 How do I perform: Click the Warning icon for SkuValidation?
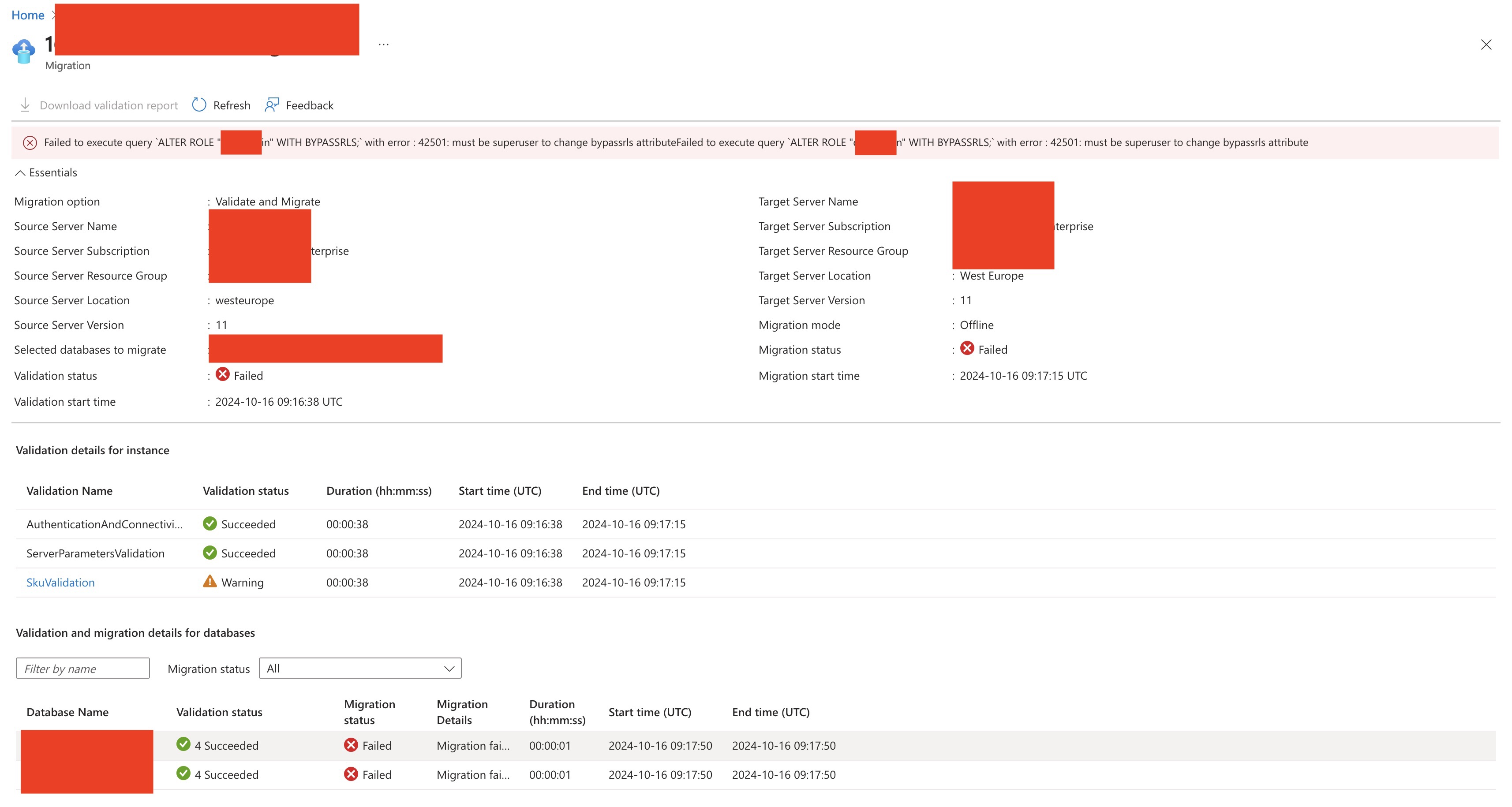tap(209, 581)
